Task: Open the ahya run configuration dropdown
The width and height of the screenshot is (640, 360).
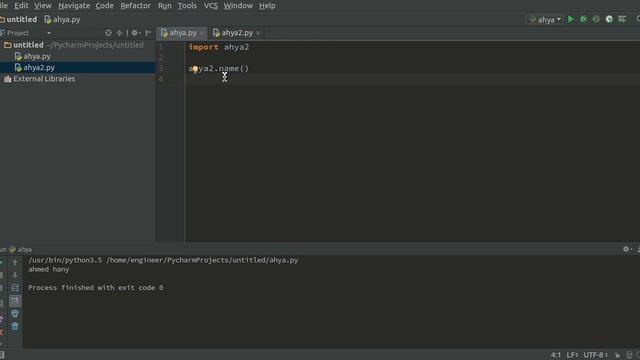Action: coord(545,19)
